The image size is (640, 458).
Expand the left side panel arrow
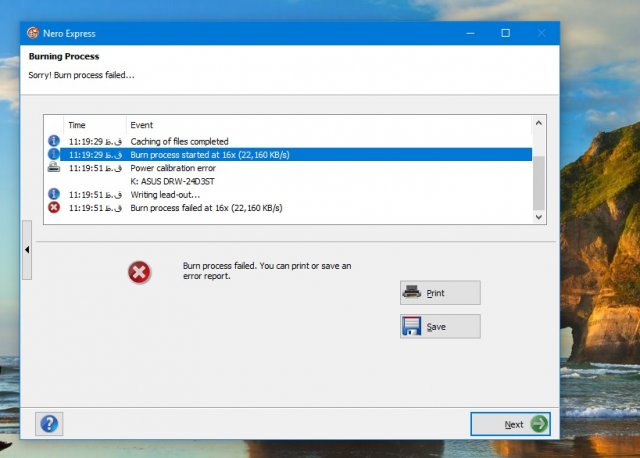point(27,249)
